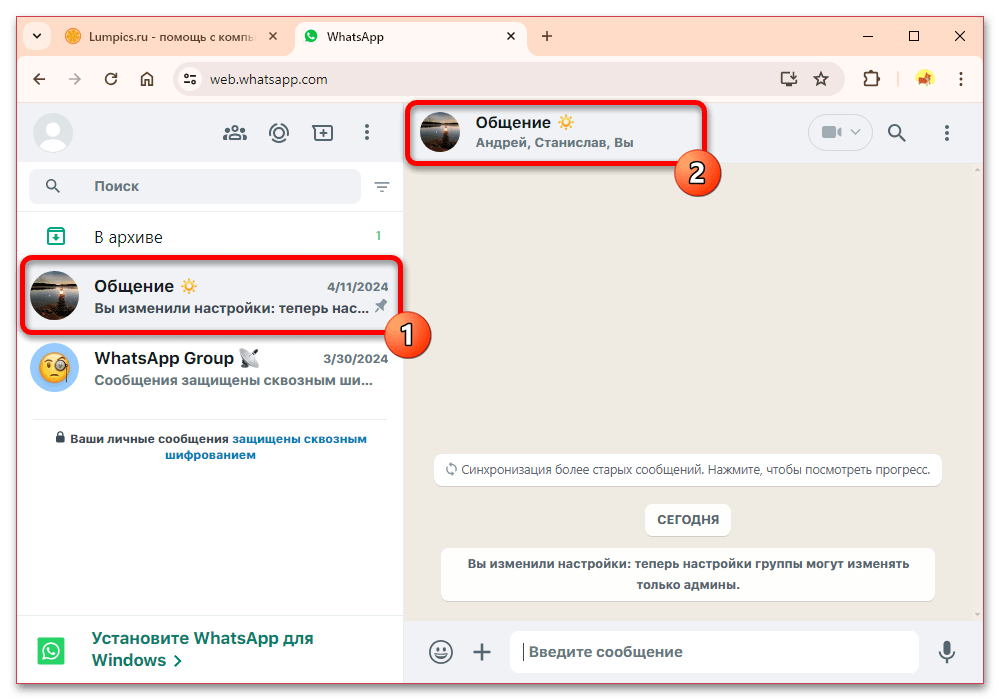
Task: Click into the Поиск search field
Action: tap(195, 186)
